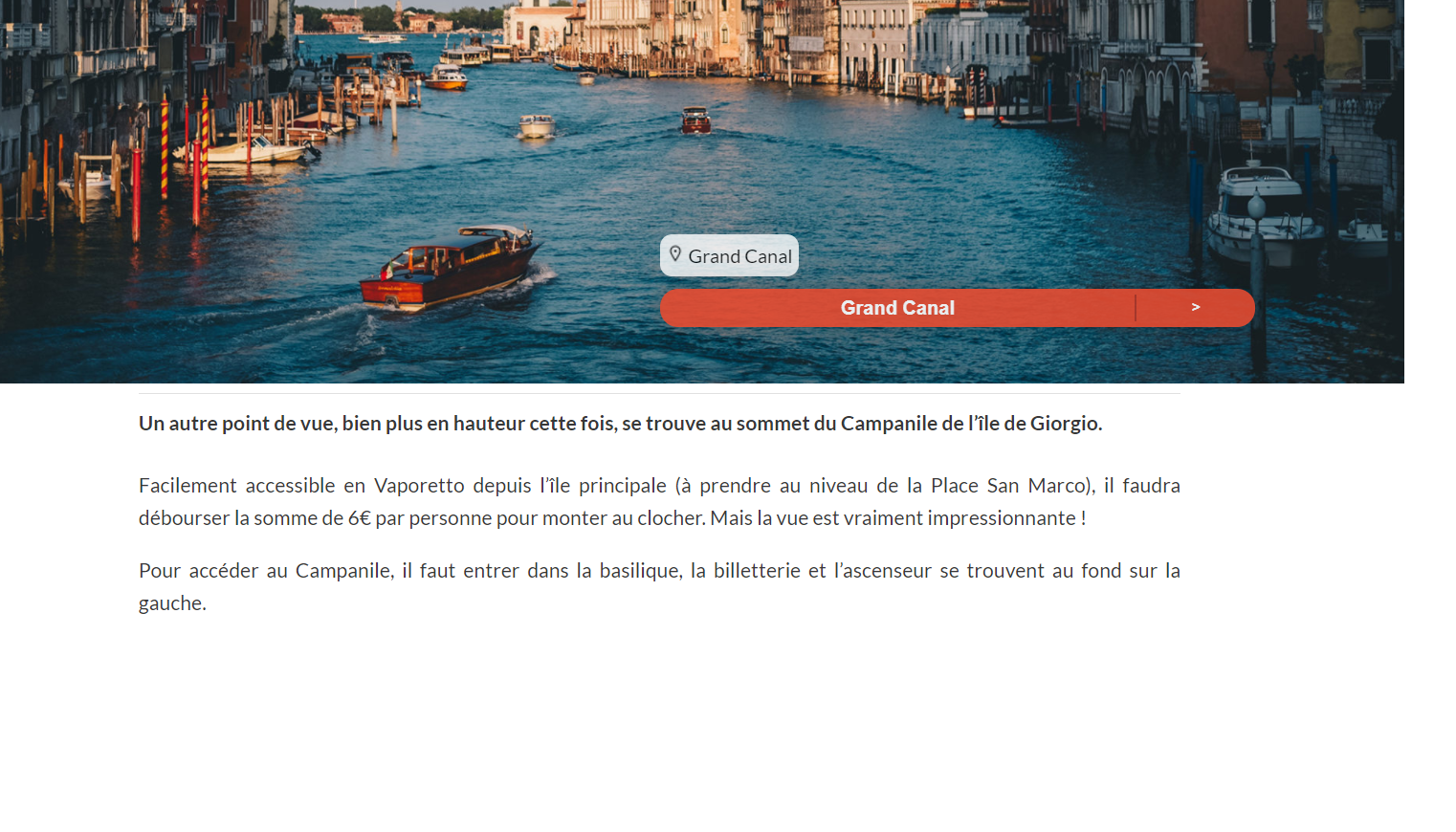
Task: Click the word gauche ending the text
Action: coord(172,603)
